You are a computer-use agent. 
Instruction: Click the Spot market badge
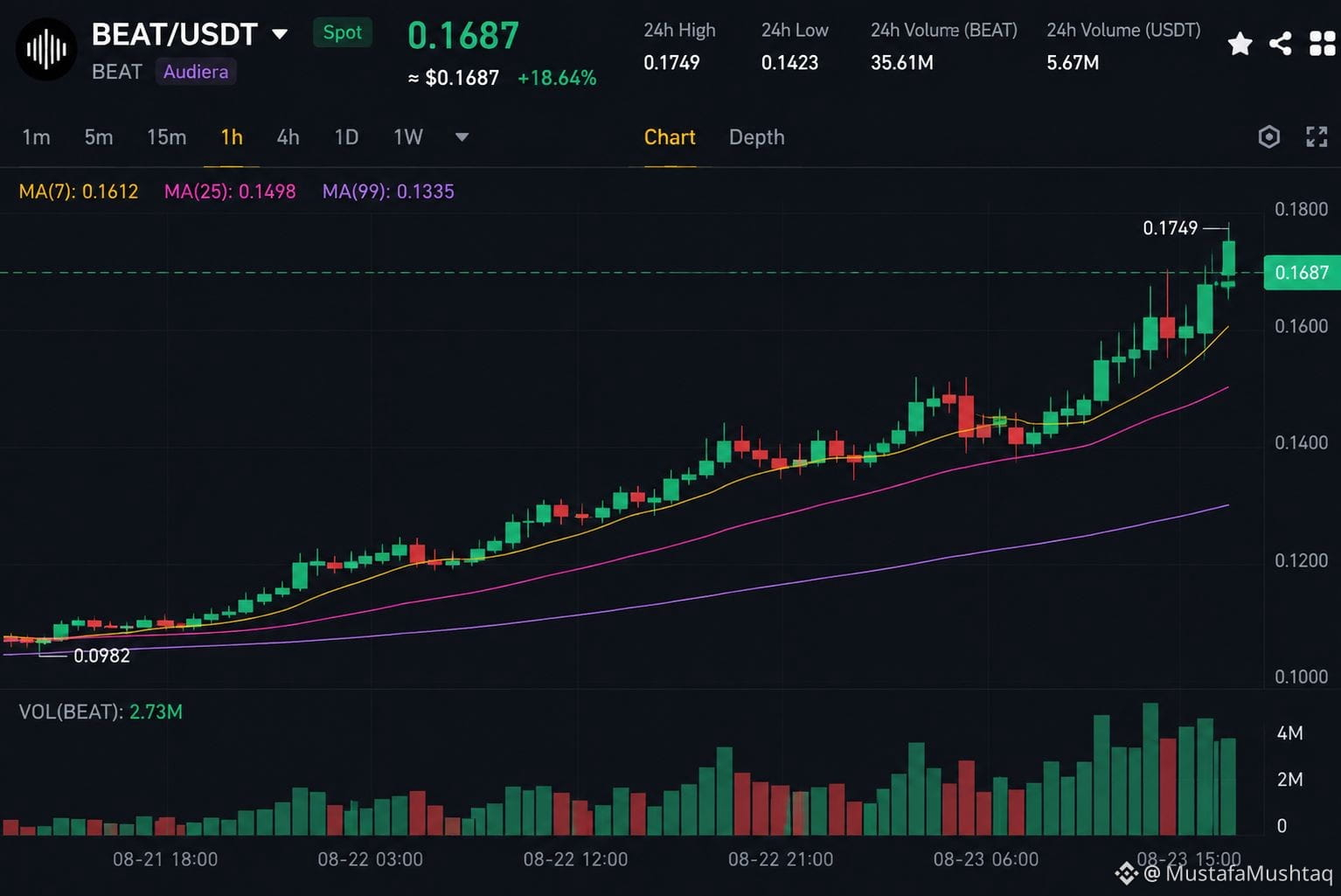342,32
